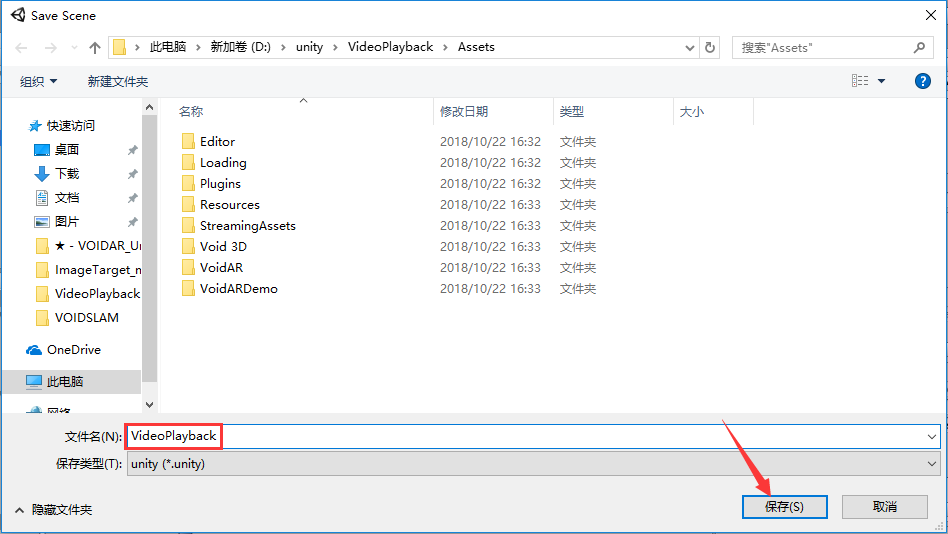This screenshot has height=534, width=948.
Task: Click 新建文件夹 to create a folder
Action: pos(118,81)
